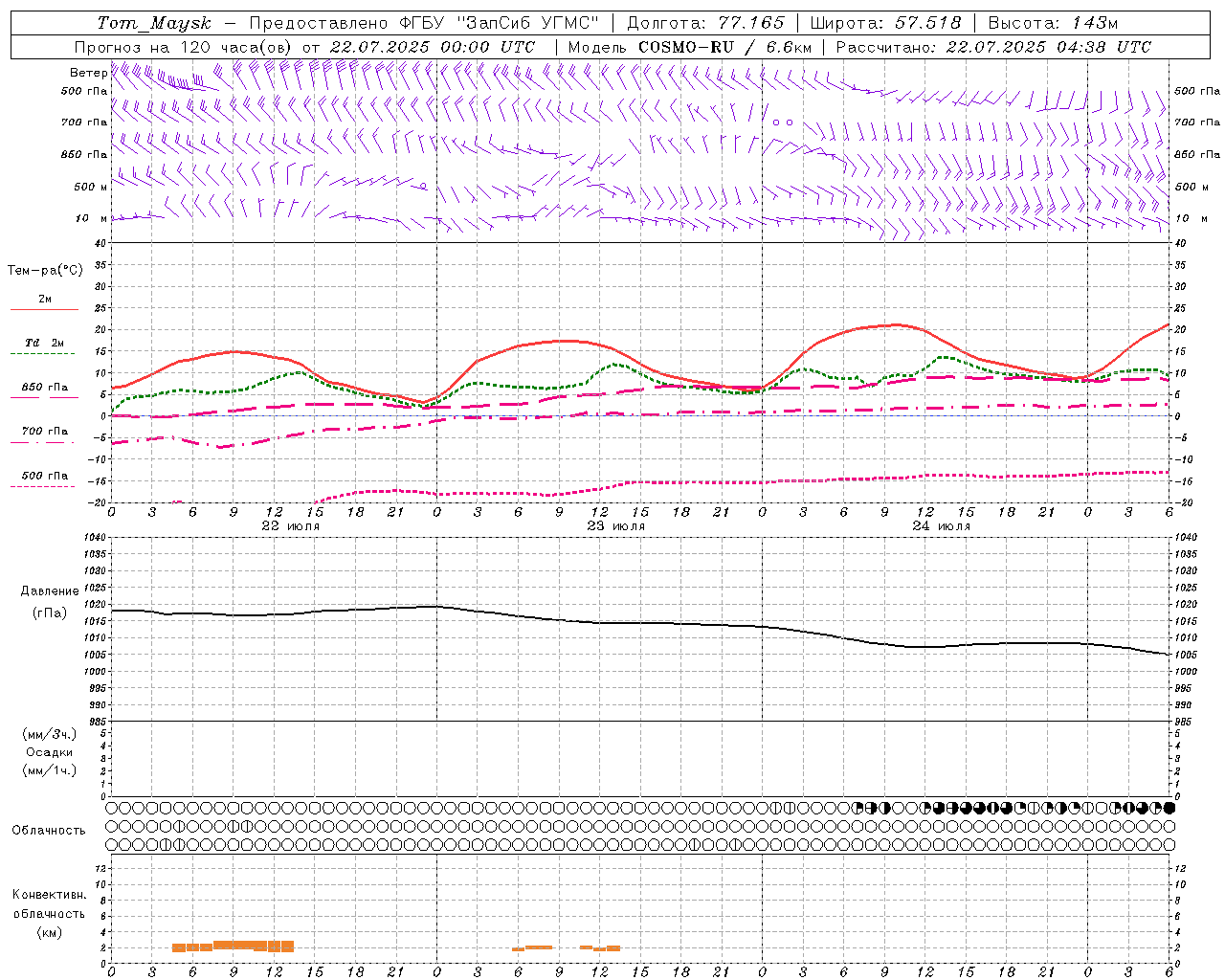This screenshot has width=1225, height=980.
Task: Click the Конвективн. облачность panel label
Action: pos(49,903)
